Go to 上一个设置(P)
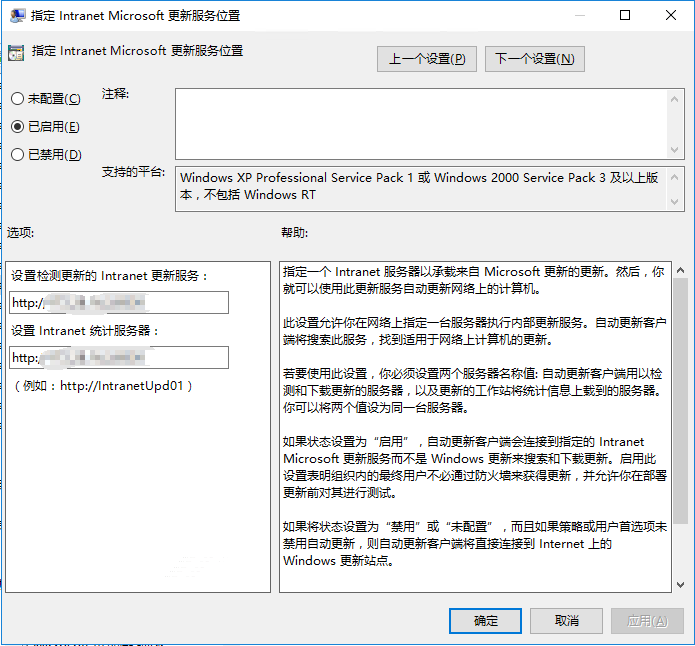The image size is (695, 646). coord(427,59)
